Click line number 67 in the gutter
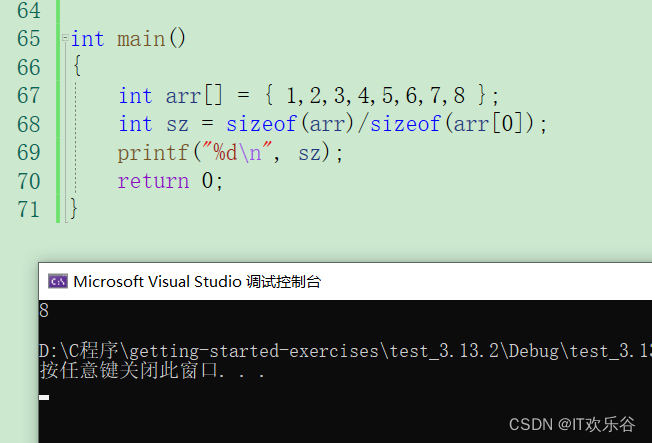This screenshot has height=443, width=652. pyautogui.click(x=29, y=96)
